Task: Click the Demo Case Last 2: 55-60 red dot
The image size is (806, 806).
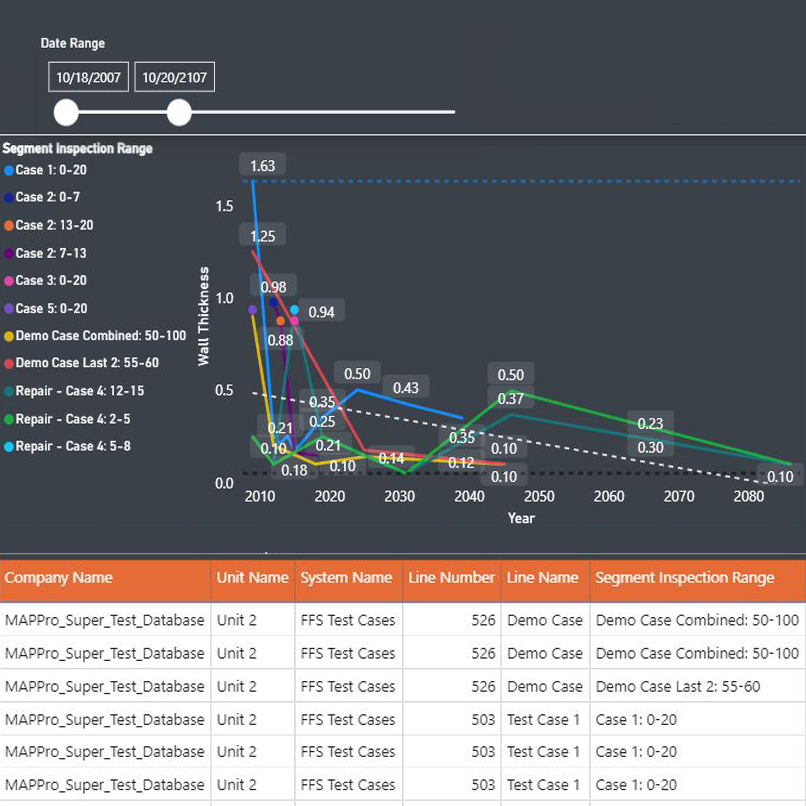Action: [x=10, y=363]
